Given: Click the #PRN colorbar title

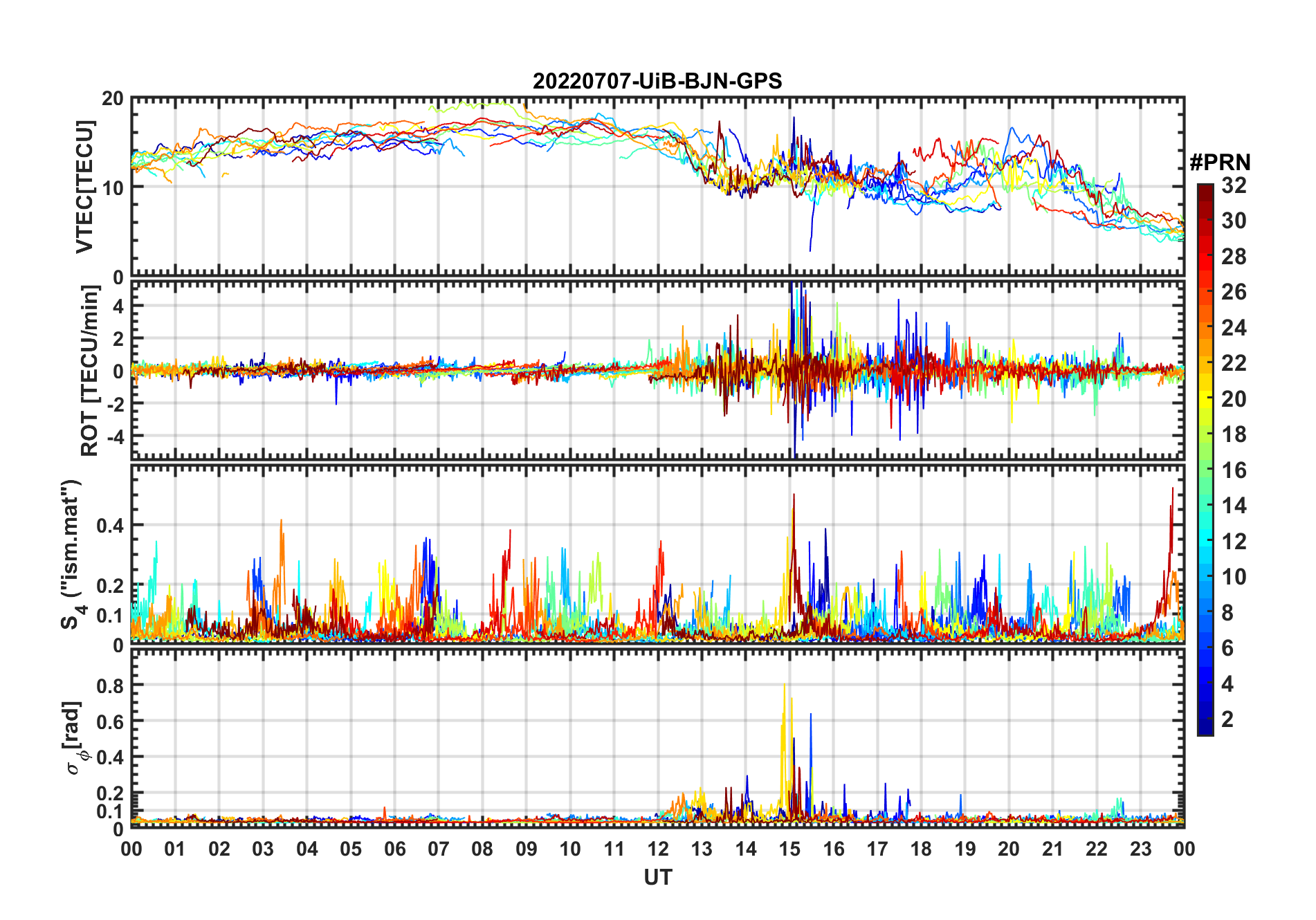Looking at the screenshot, I should (1220, 163).
